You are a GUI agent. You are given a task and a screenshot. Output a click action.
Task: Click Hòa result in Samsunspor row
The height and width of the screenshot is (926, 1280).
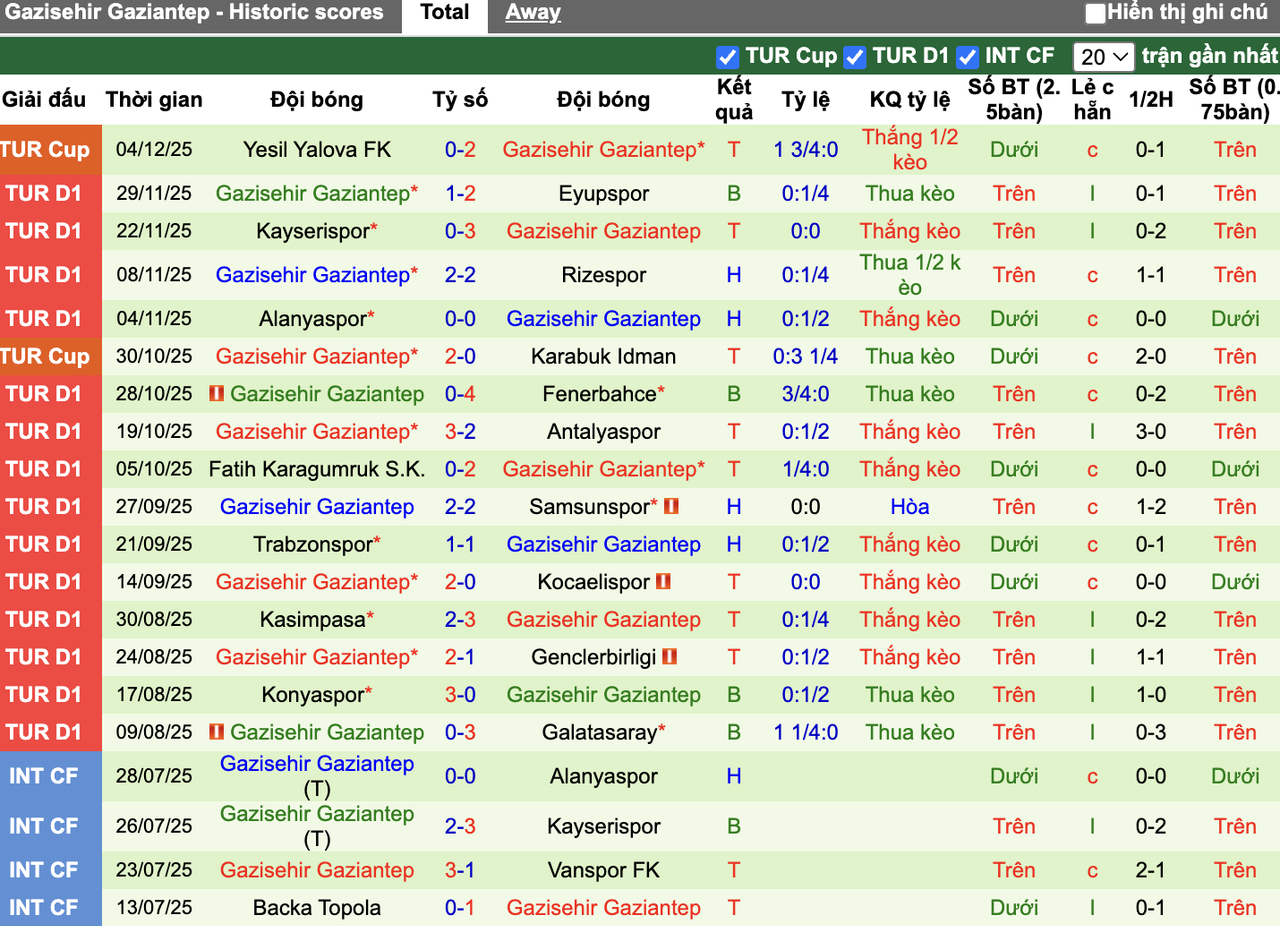[910, 507]
